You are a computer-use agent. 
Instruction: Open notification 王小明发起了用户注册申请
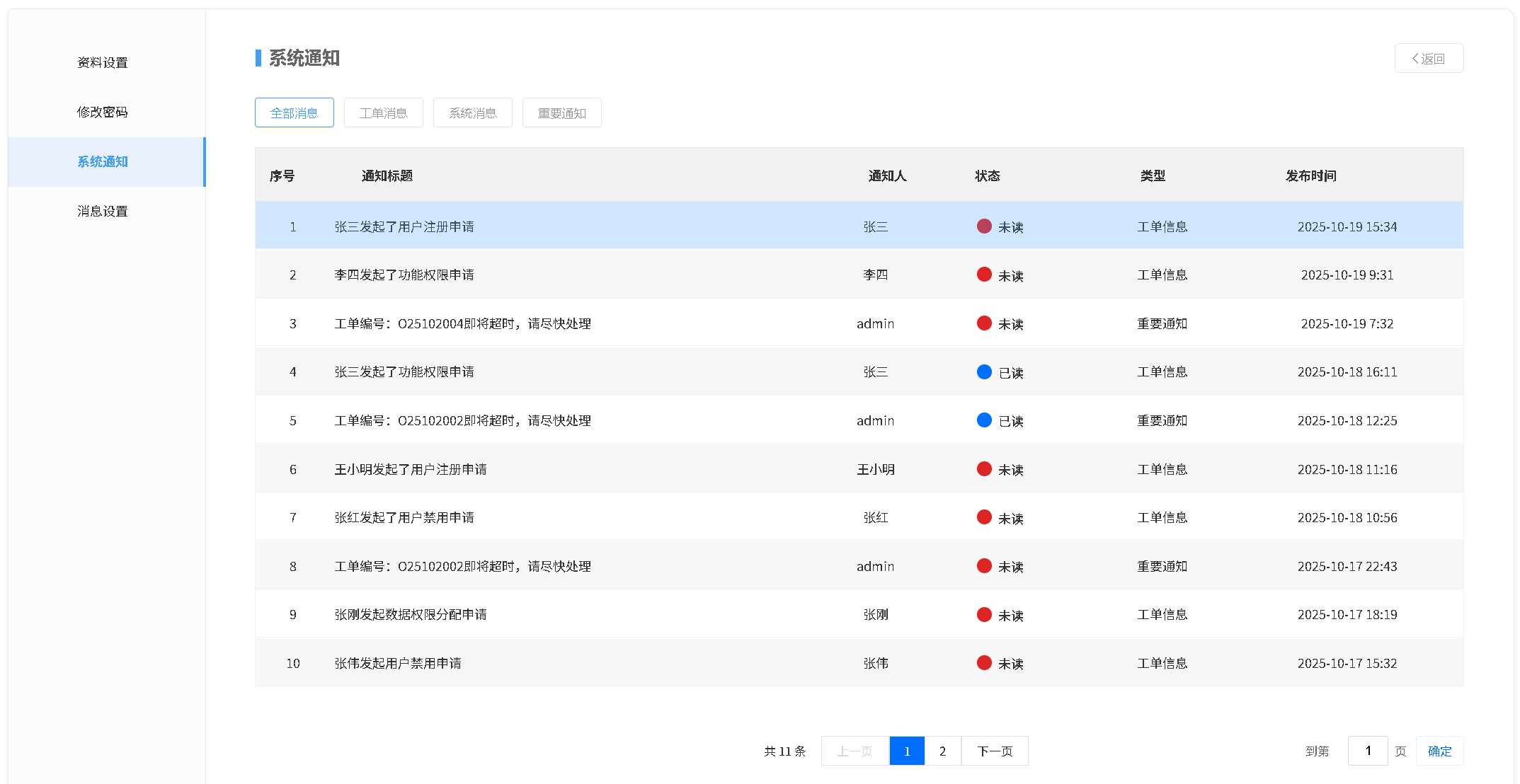411,469
